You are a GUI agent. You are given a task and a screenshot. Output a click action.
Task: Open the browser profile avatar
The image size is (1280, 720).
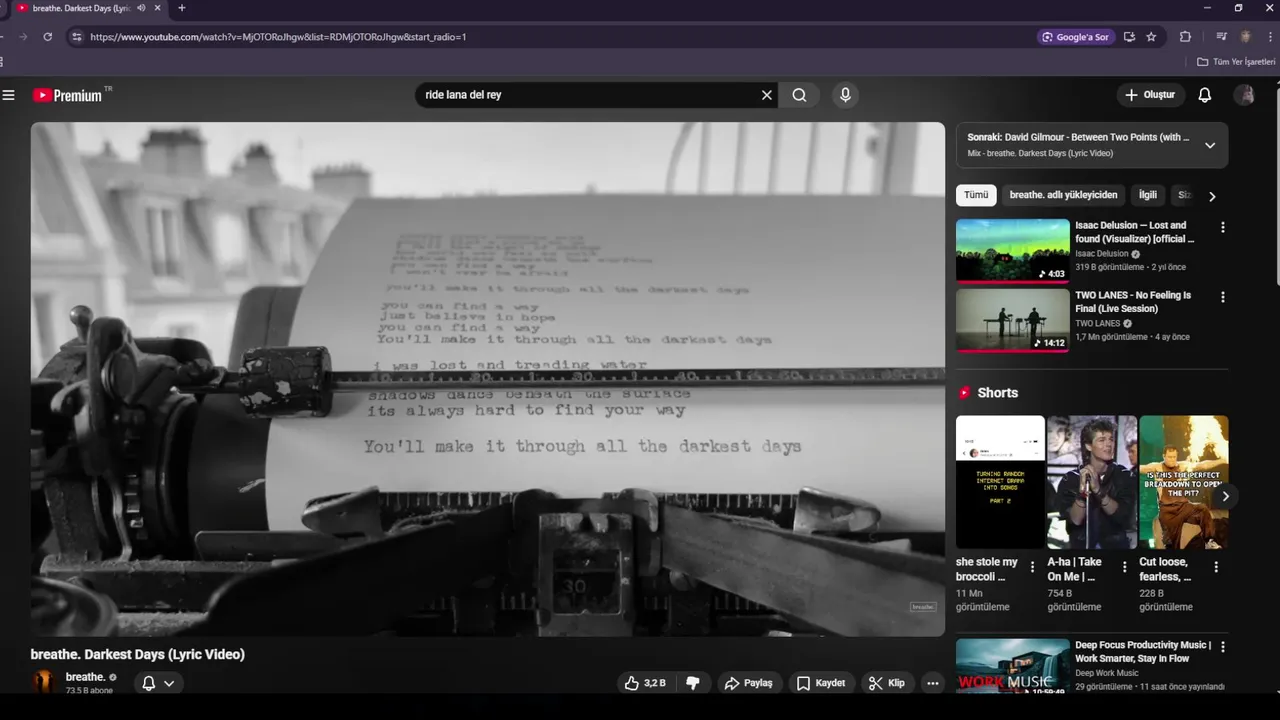point(1246,37)
